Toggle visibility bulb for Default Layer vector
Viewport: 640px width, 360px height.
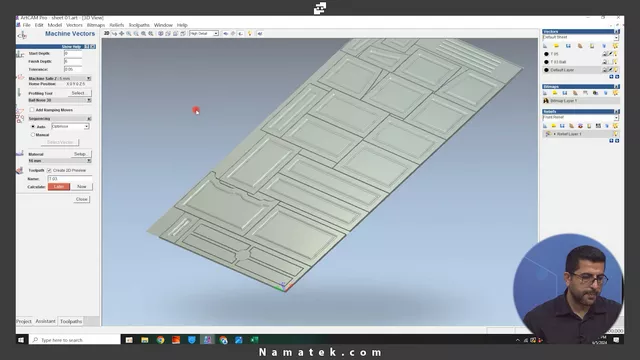[x=615, y=70]
